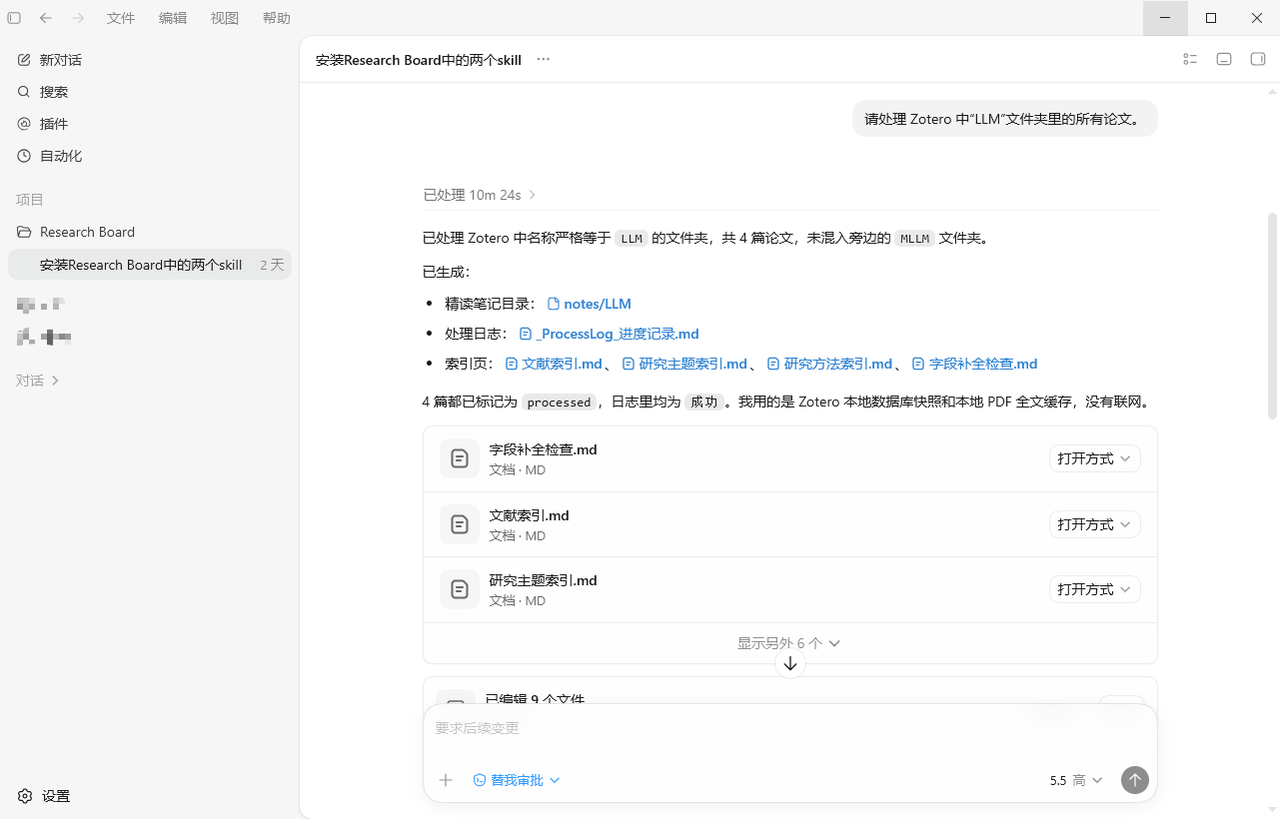Open 打开方式 dropdown for 字段补全检查.md

tap(1094, 459)
